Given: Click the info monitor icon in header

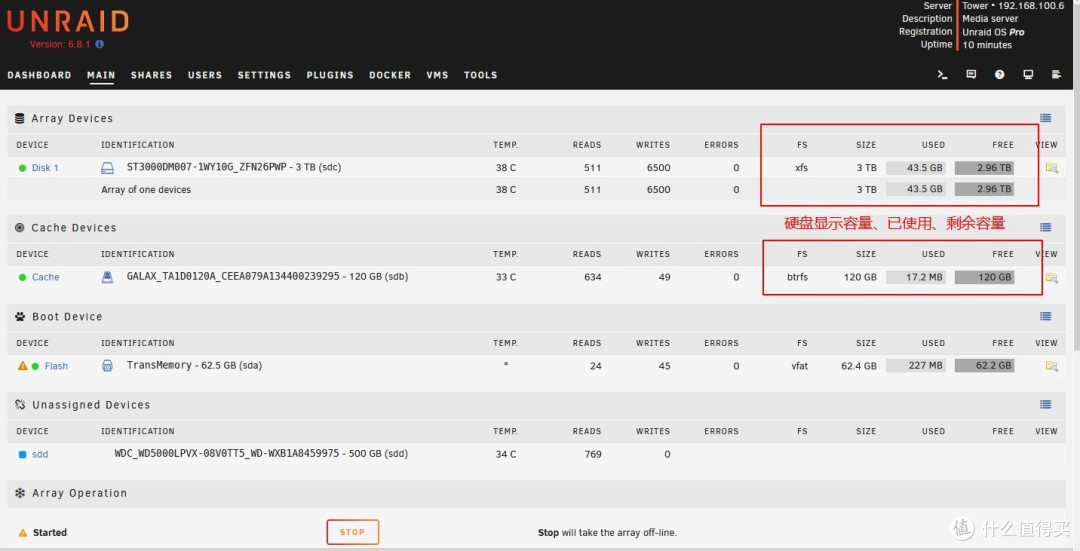Looking at the screenshot, I should click(1028, 75).
